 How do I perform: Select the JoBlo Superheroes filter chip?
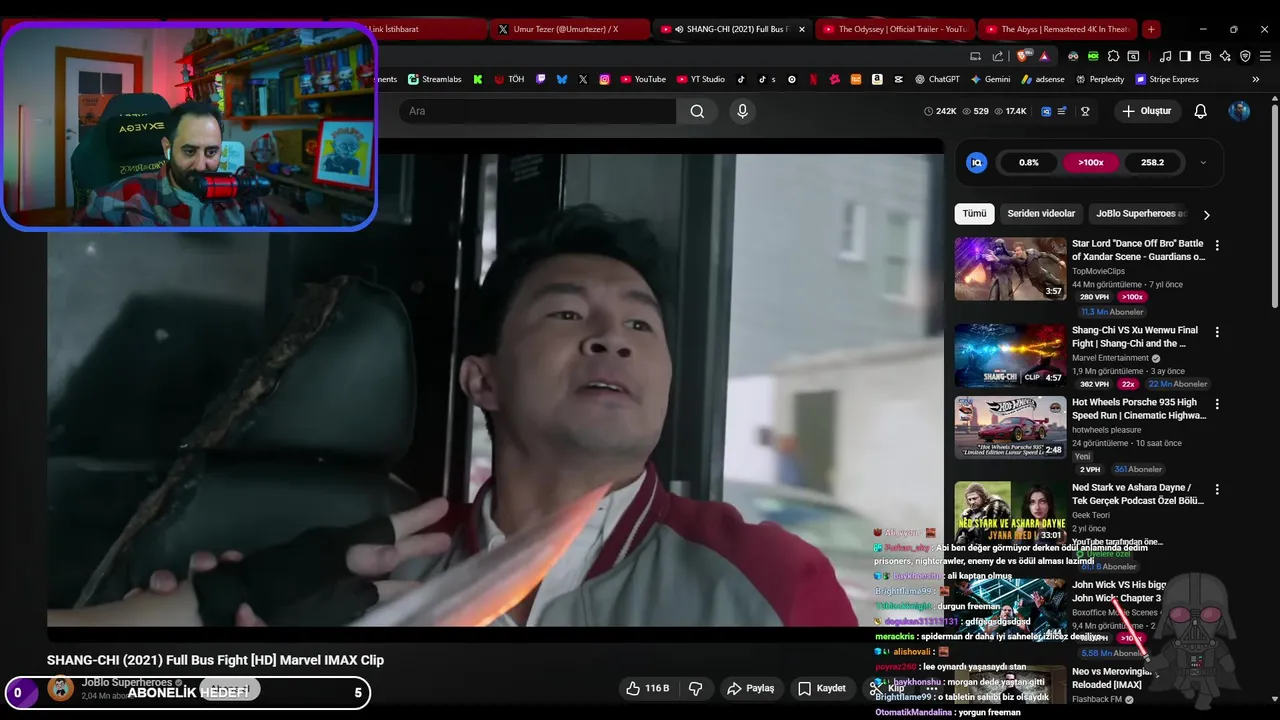tap(1140, 213)
